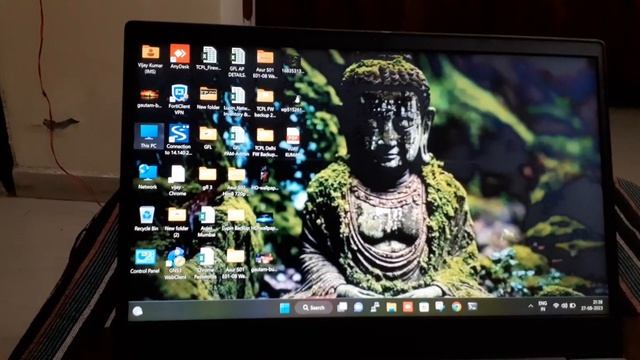
Task: Open the Asian Mumbai Excel file
Action: coord(207,221)
